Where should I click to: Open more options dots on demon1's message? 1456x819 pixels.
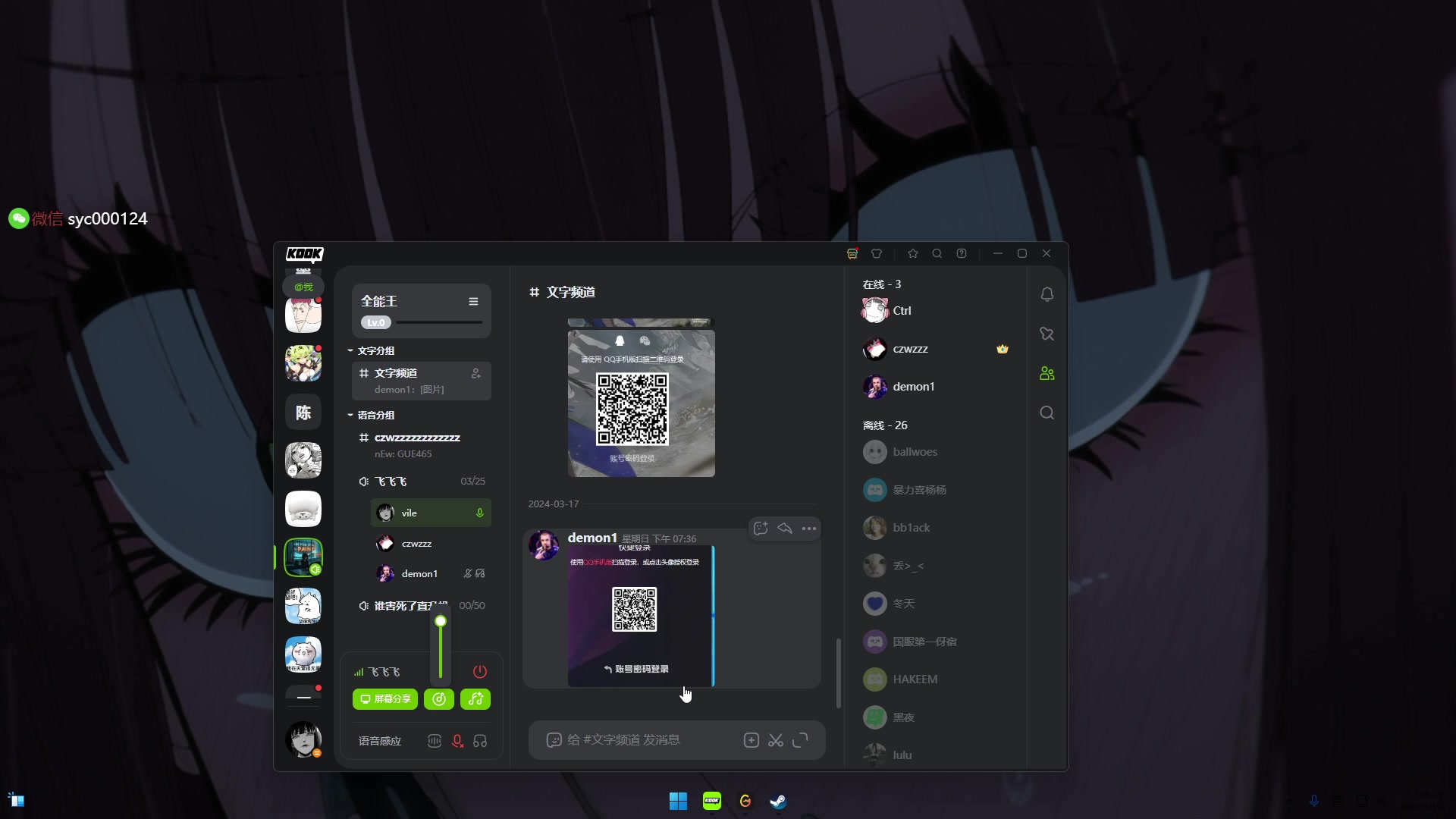pos(809,529)
